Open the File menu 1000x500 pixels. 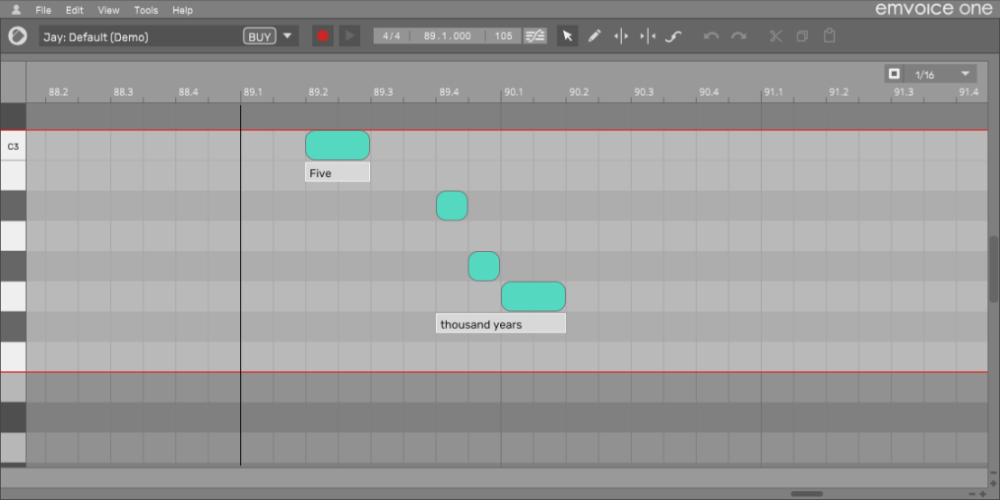(43, 10)
